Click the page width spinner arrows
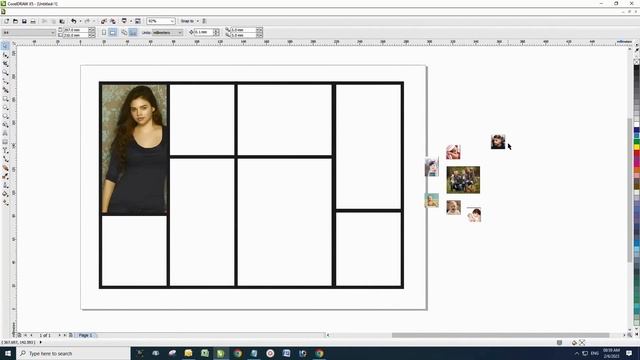This screenshot has width=640, height=360. tap(92, 30)
